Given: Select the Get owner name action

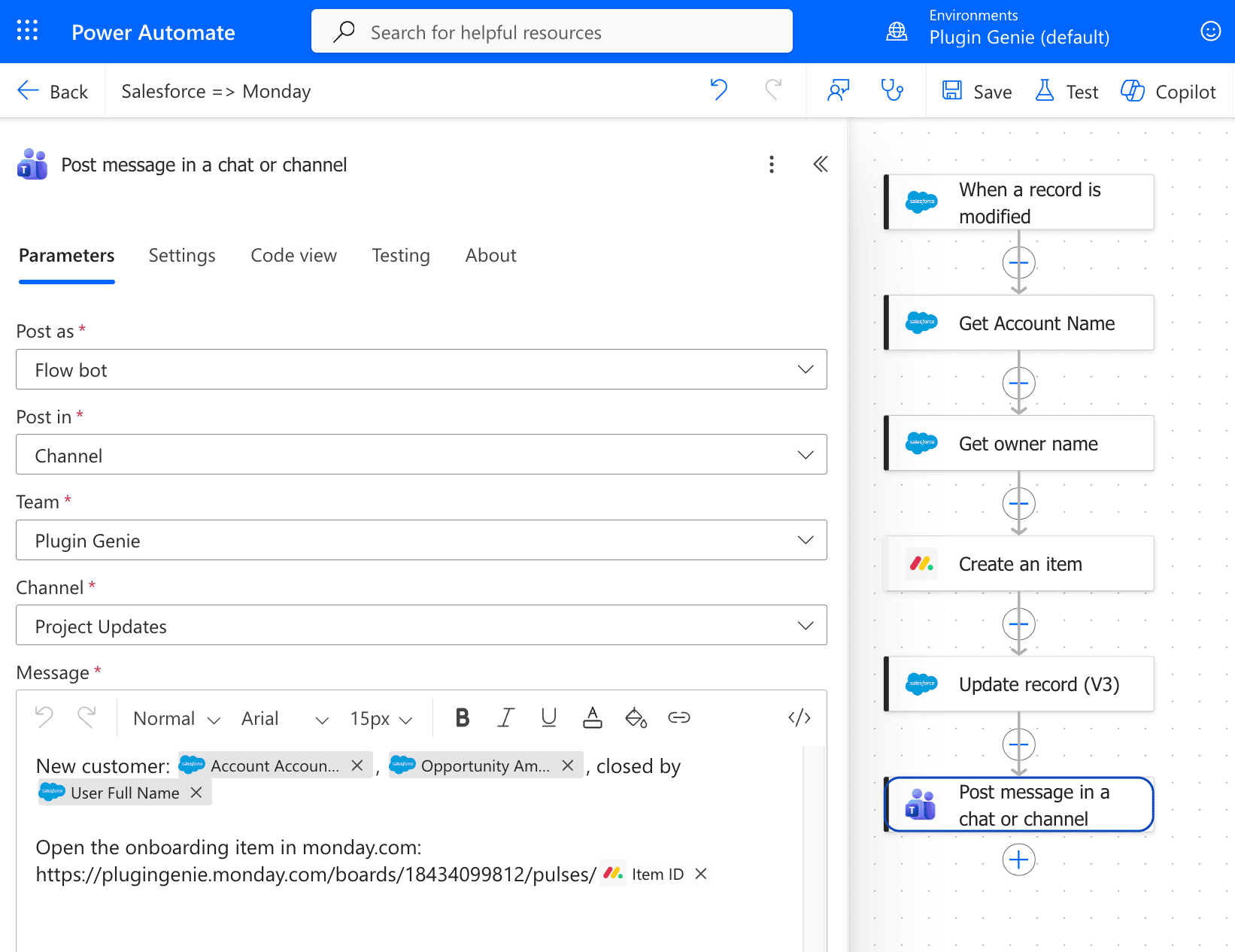Looking at the screenshot, I should [x=1019, y=443].
